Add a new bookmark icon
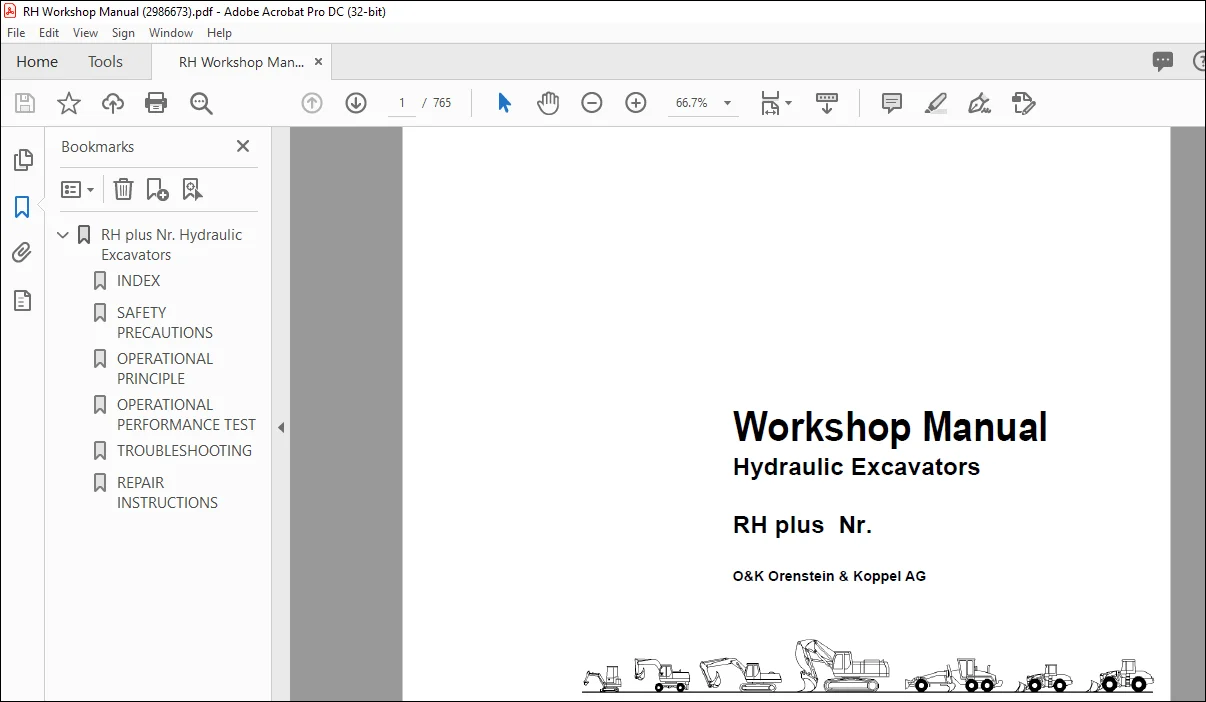Screen dimensions: 1206x702 click(x=157, y=189)
